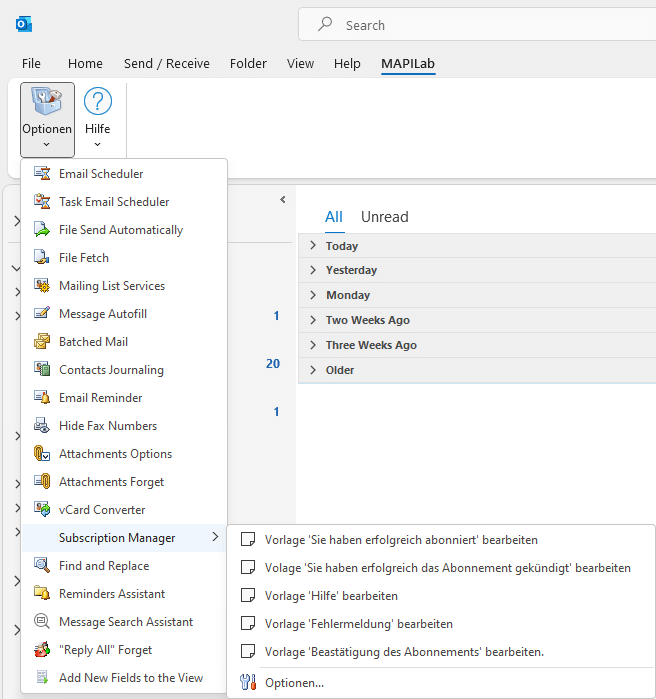This screenshot has height=699, width=656.
Task: Select the Reminders Assistant menu entry
Action: point(124,593)
